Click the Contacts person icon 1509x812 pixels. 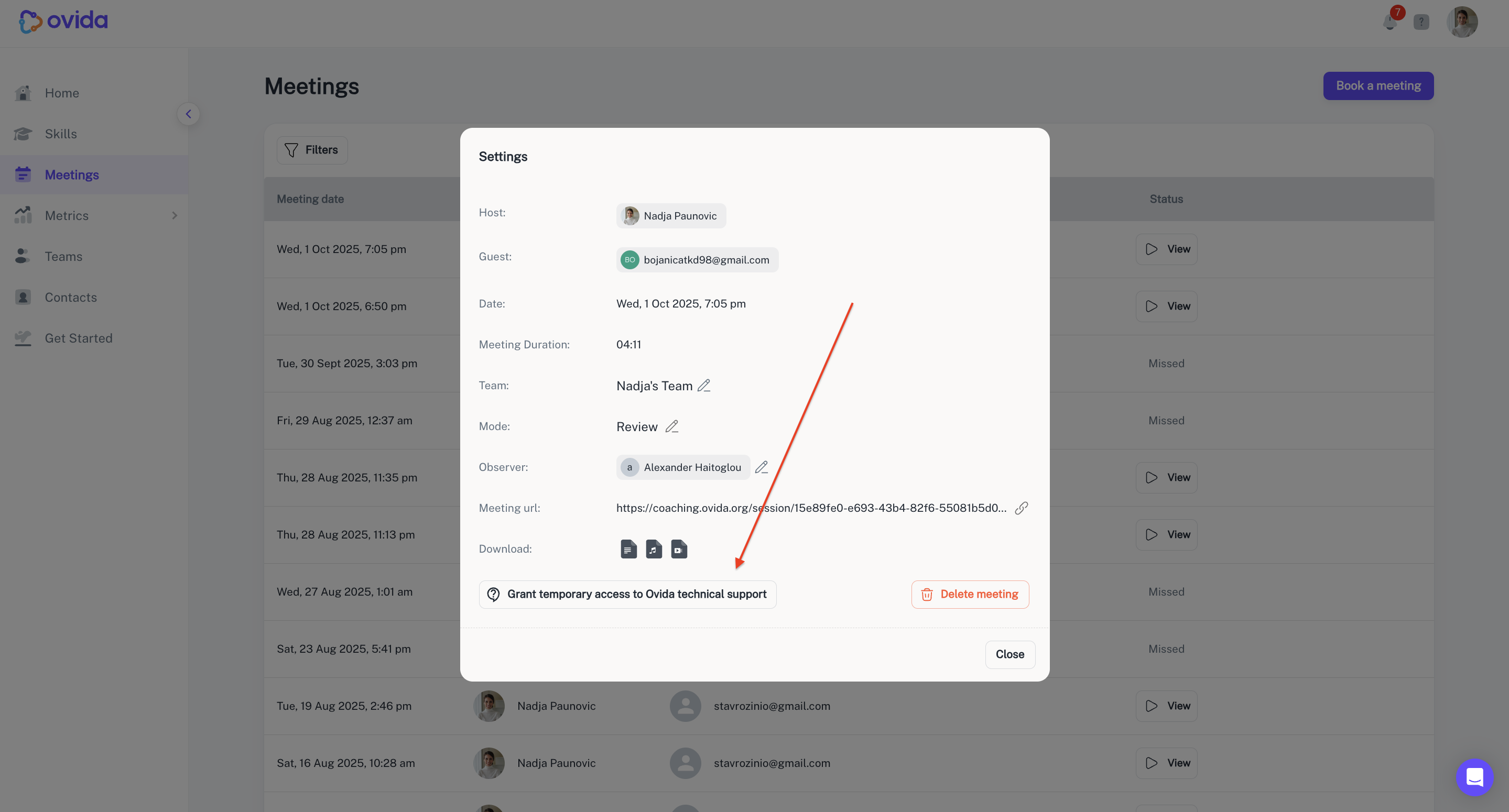tap(23, 297)
